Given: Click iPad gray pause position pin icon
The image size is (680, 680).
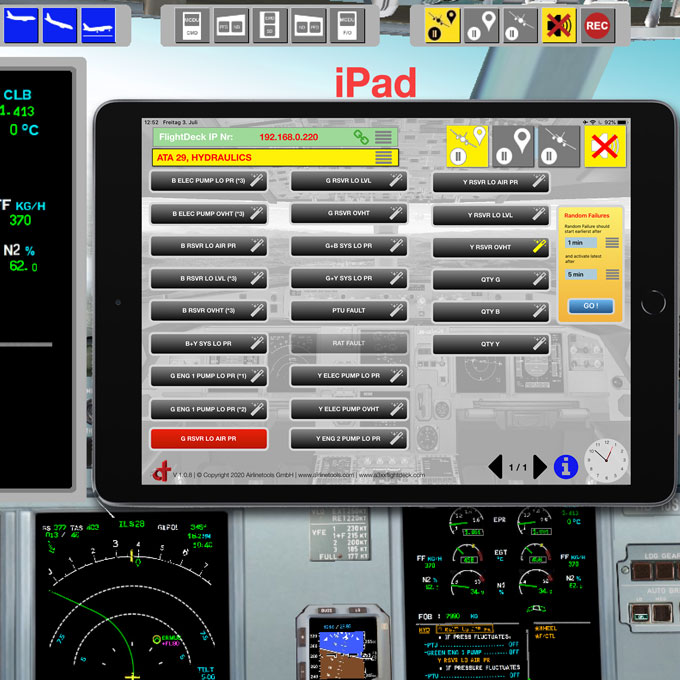Looking at the screenshot, I should point(513,146).
